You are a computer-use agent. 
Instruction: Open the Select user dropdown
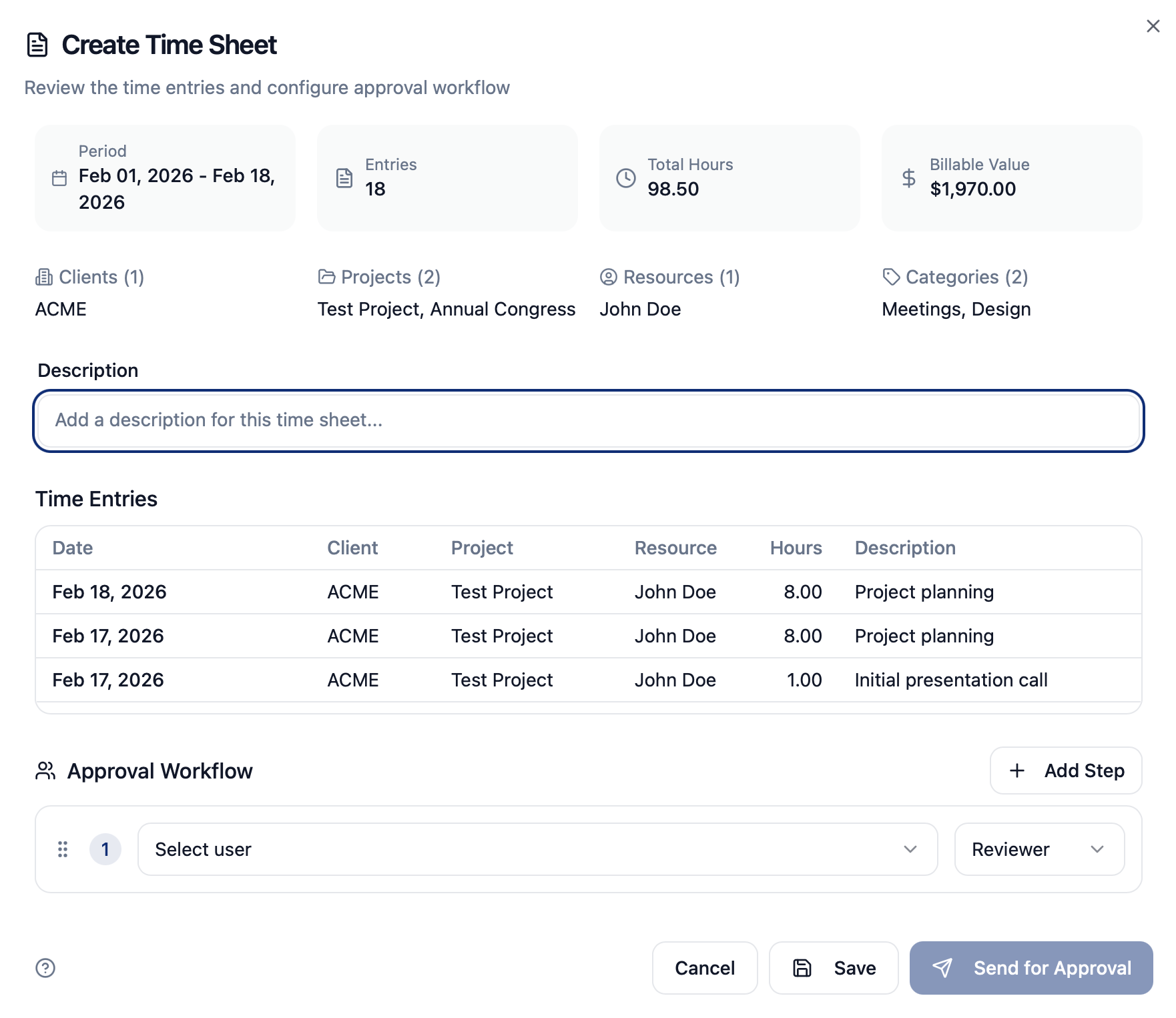point(537,849)
